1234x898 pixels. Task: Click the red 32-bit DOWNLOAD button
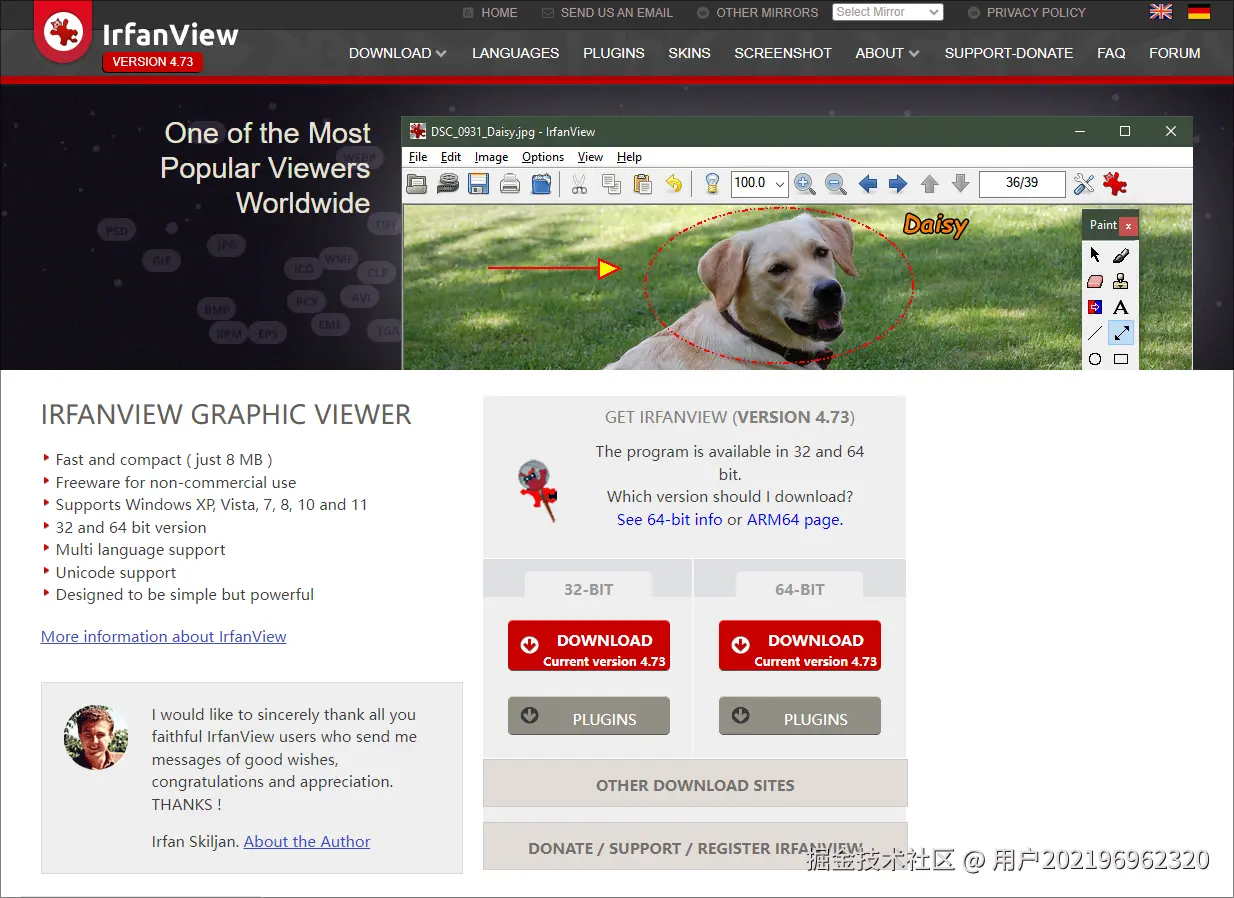tap(589, 646)
